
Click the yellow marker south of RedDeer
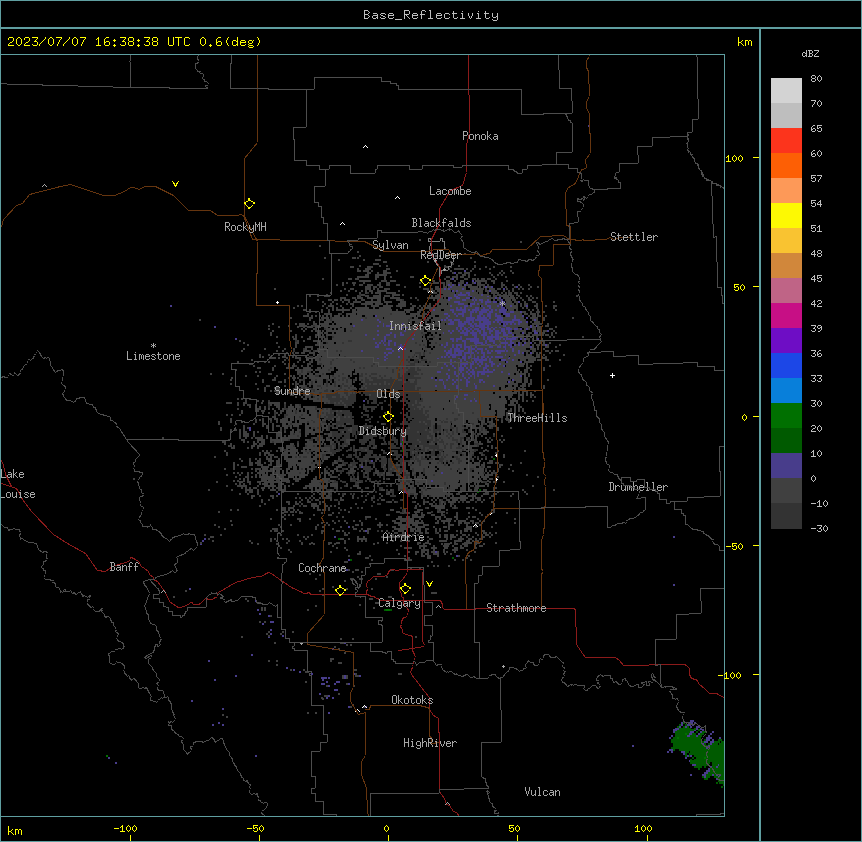pyautogui.click(x=426, y=281)
